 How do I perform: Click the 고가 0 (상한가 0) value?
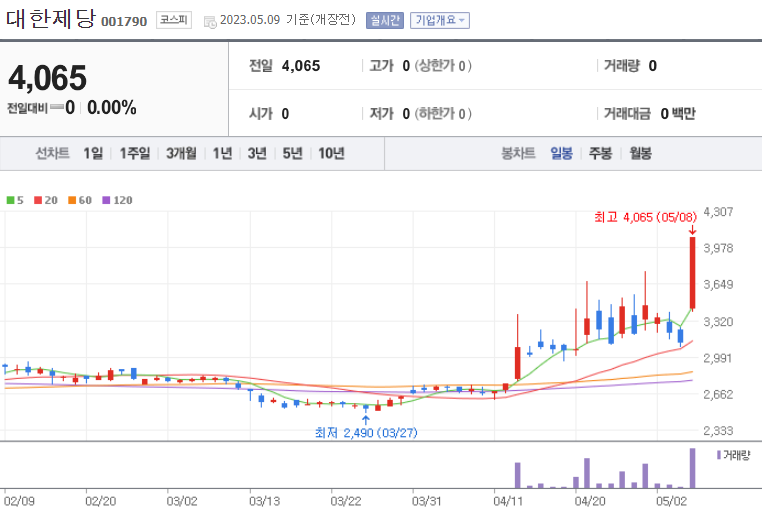(420, 66)
